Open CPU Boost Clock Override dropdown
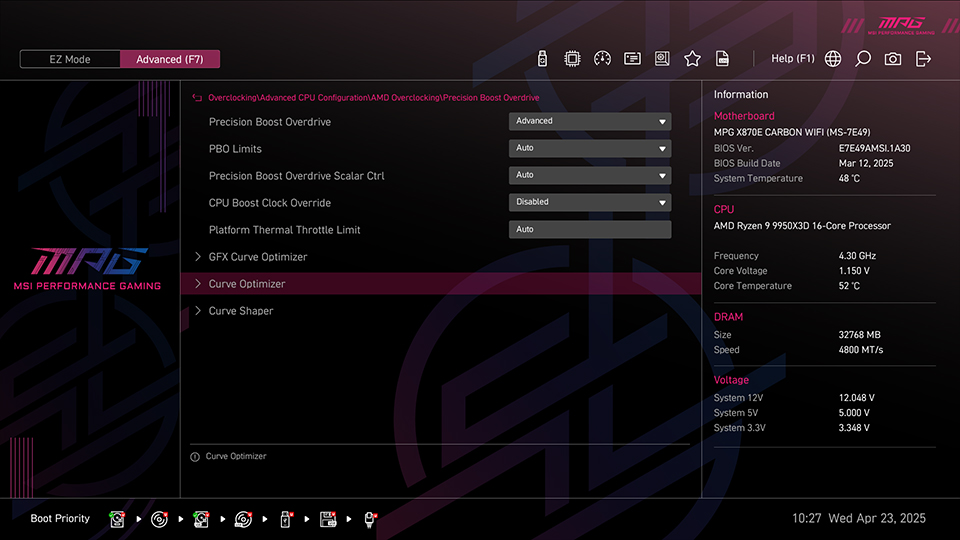This screenshot has height=540, width=960. click(x=590, y=202)
